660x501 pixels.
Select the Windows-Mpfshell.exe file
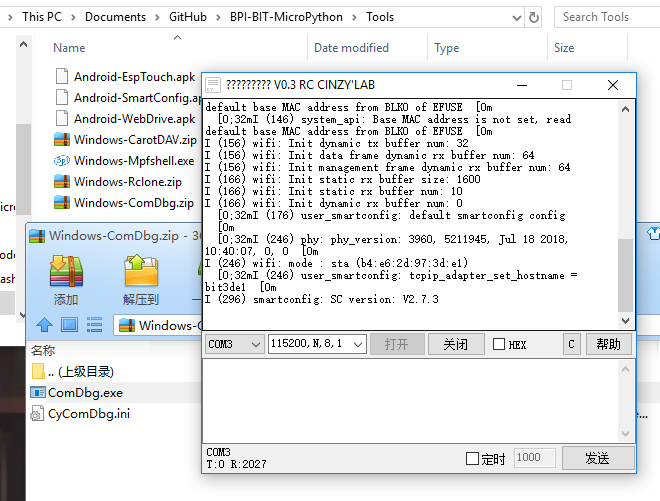point(133,160)
